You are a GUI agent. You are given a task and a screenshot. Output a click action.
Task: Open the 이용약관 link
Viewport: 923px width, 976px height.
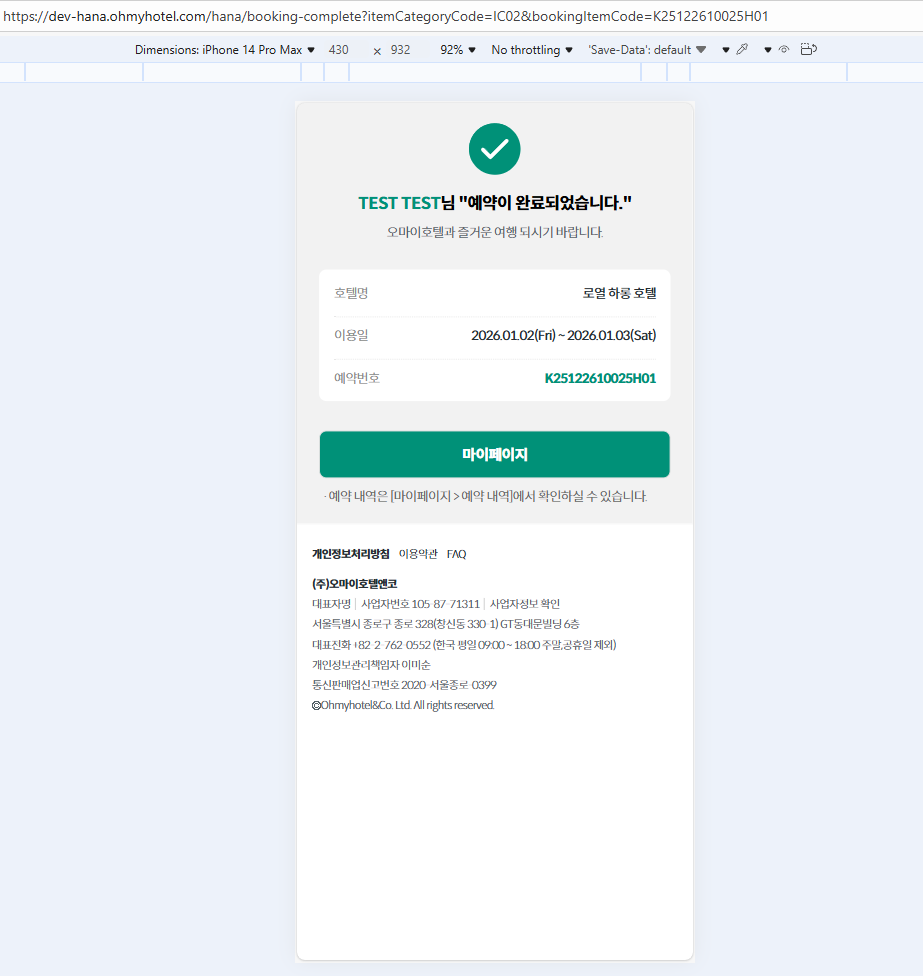[x=418, y=554]
